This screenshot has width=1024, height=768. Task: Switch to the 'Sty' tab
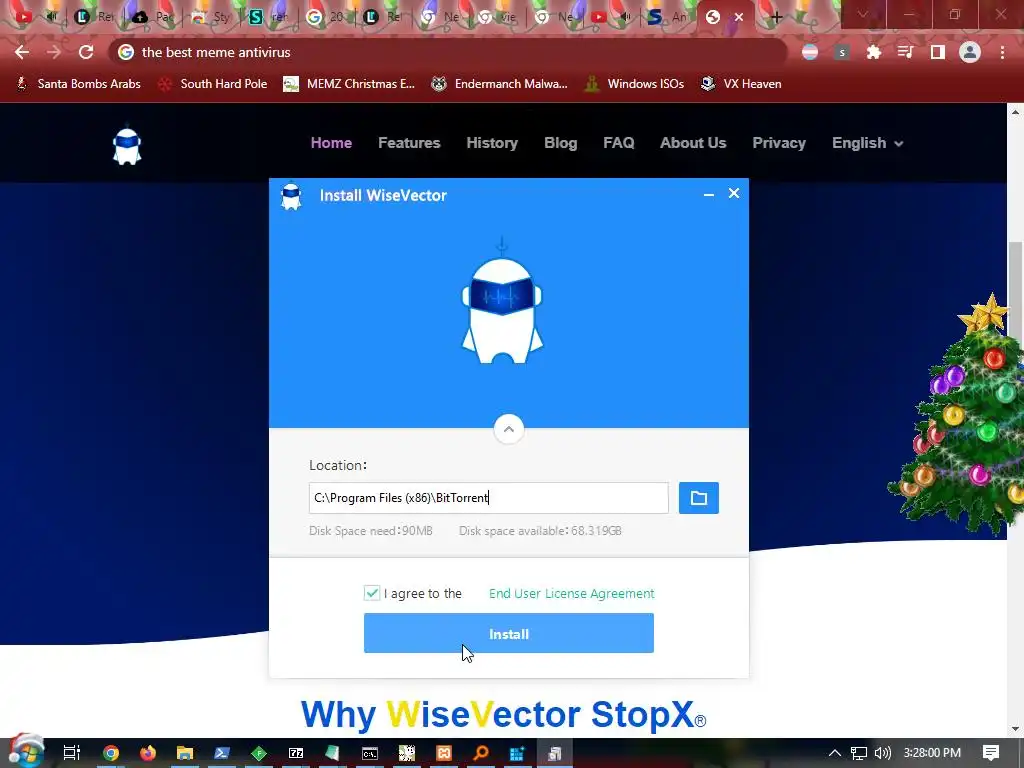(x=210, y=16)
